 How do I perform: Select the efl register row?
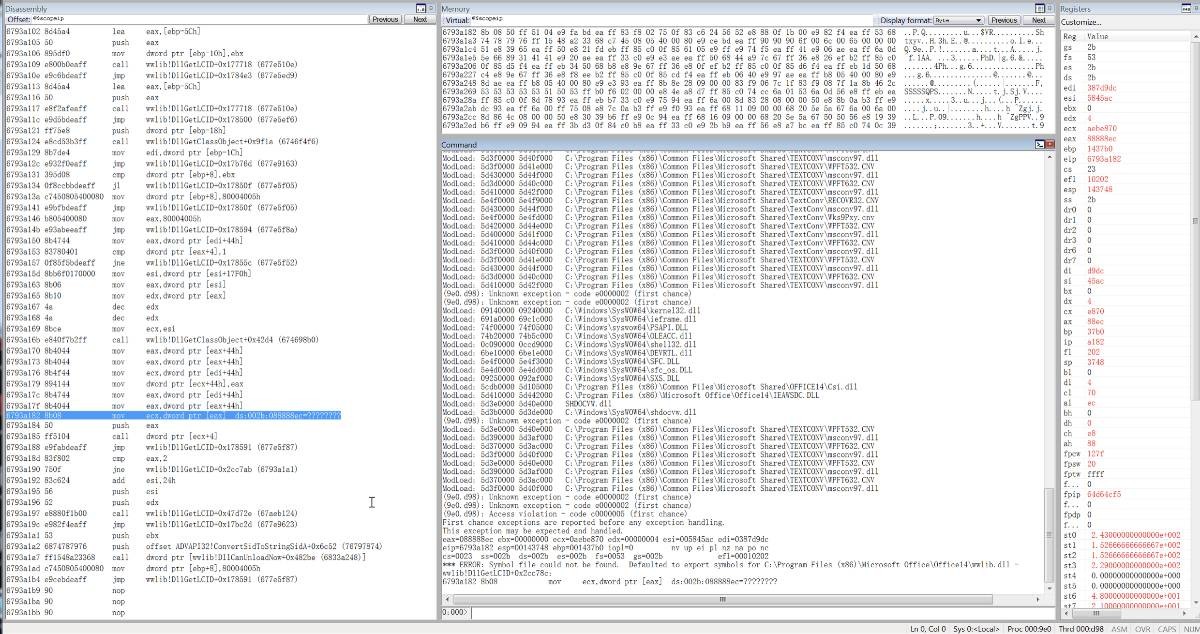click(1126, 179)
